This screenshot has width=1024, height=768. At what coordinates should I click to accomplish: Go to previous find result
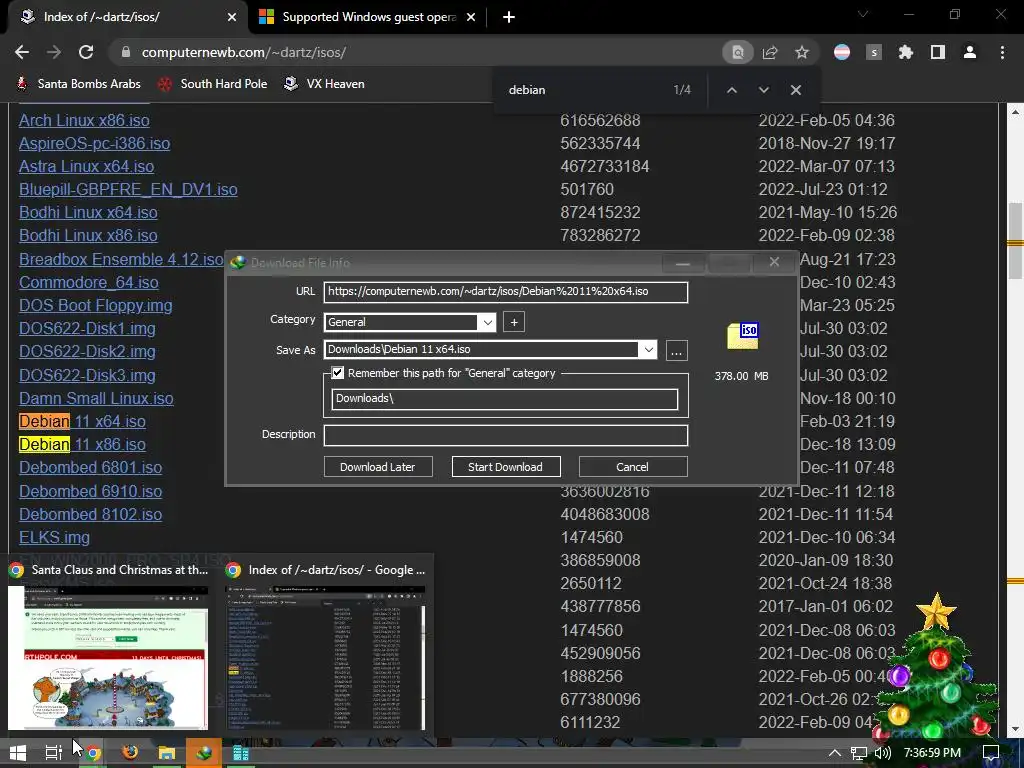point(732,90)
